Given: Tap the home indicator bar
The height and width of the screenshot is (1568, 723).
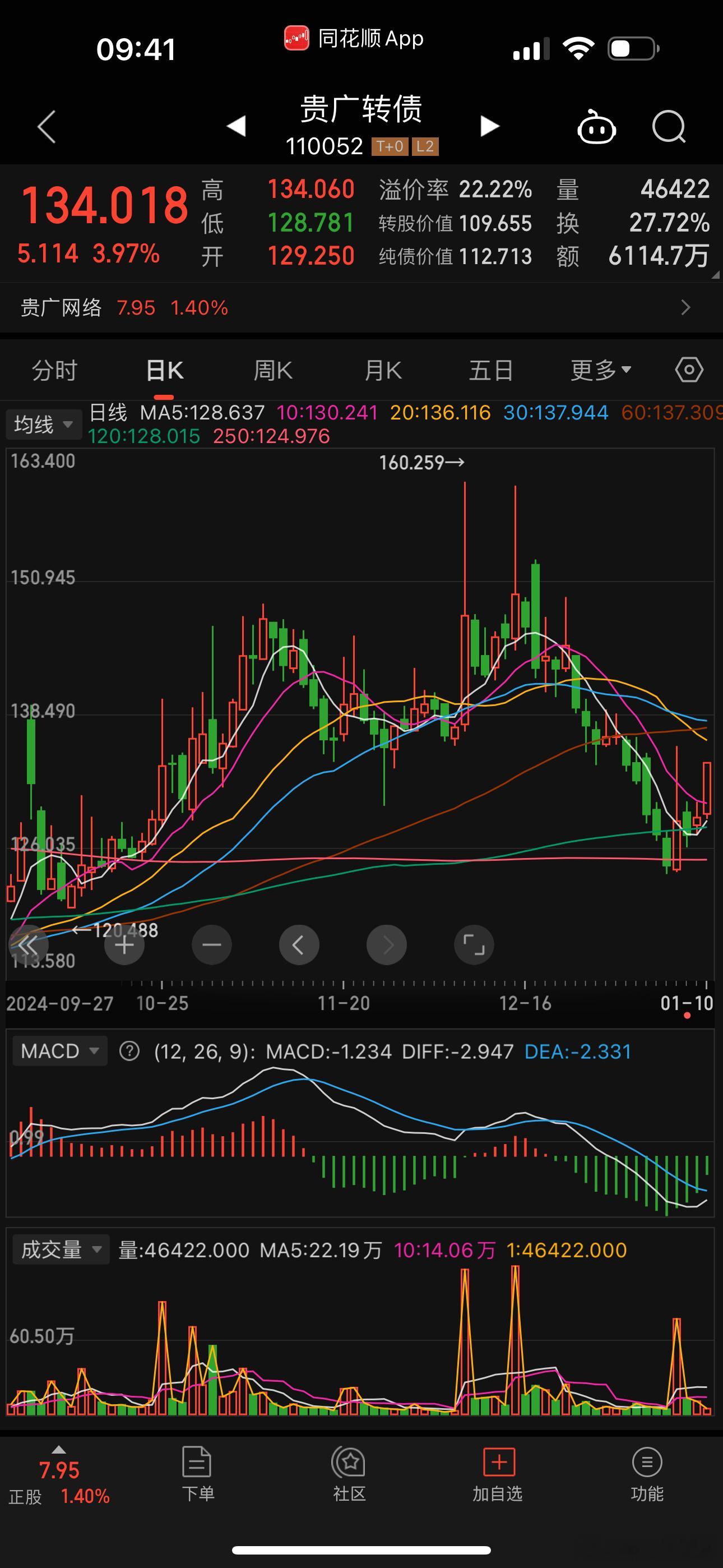Looking at the screenshot, I should coord(361,1549).
